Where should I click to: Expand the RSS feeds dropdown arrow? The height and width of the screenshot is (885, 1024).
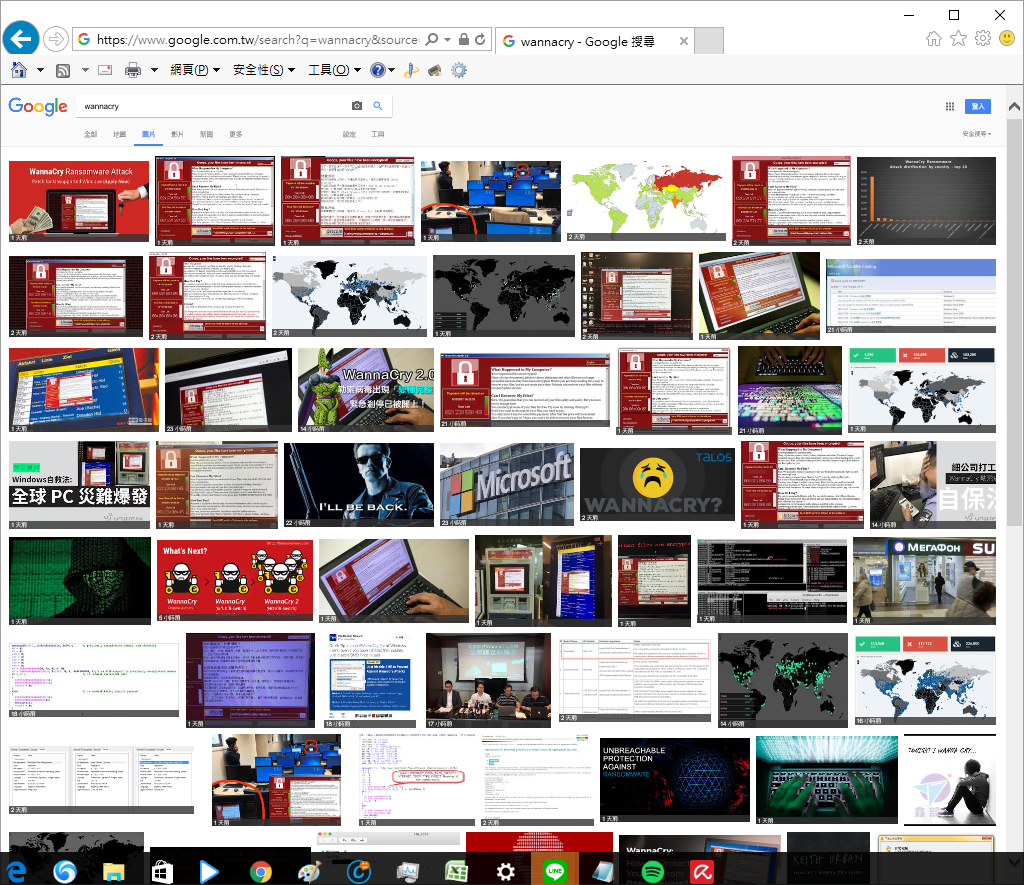[85, 70]
